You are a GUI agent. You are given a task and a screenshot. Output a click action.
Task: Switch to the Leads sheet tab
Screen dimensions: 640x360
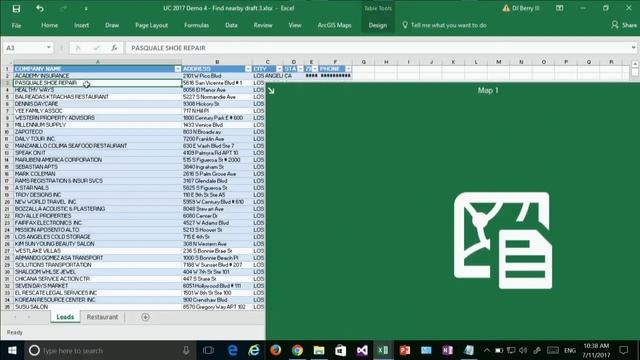[65, 317]
